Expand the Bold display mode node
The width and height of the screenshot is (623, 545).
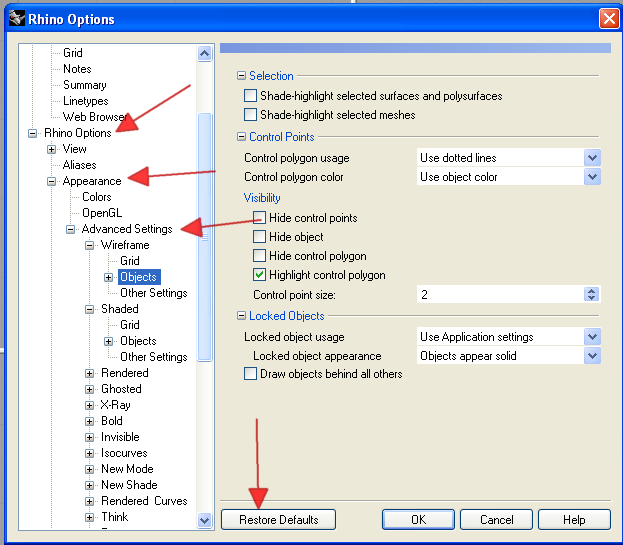tap(89, 421)
